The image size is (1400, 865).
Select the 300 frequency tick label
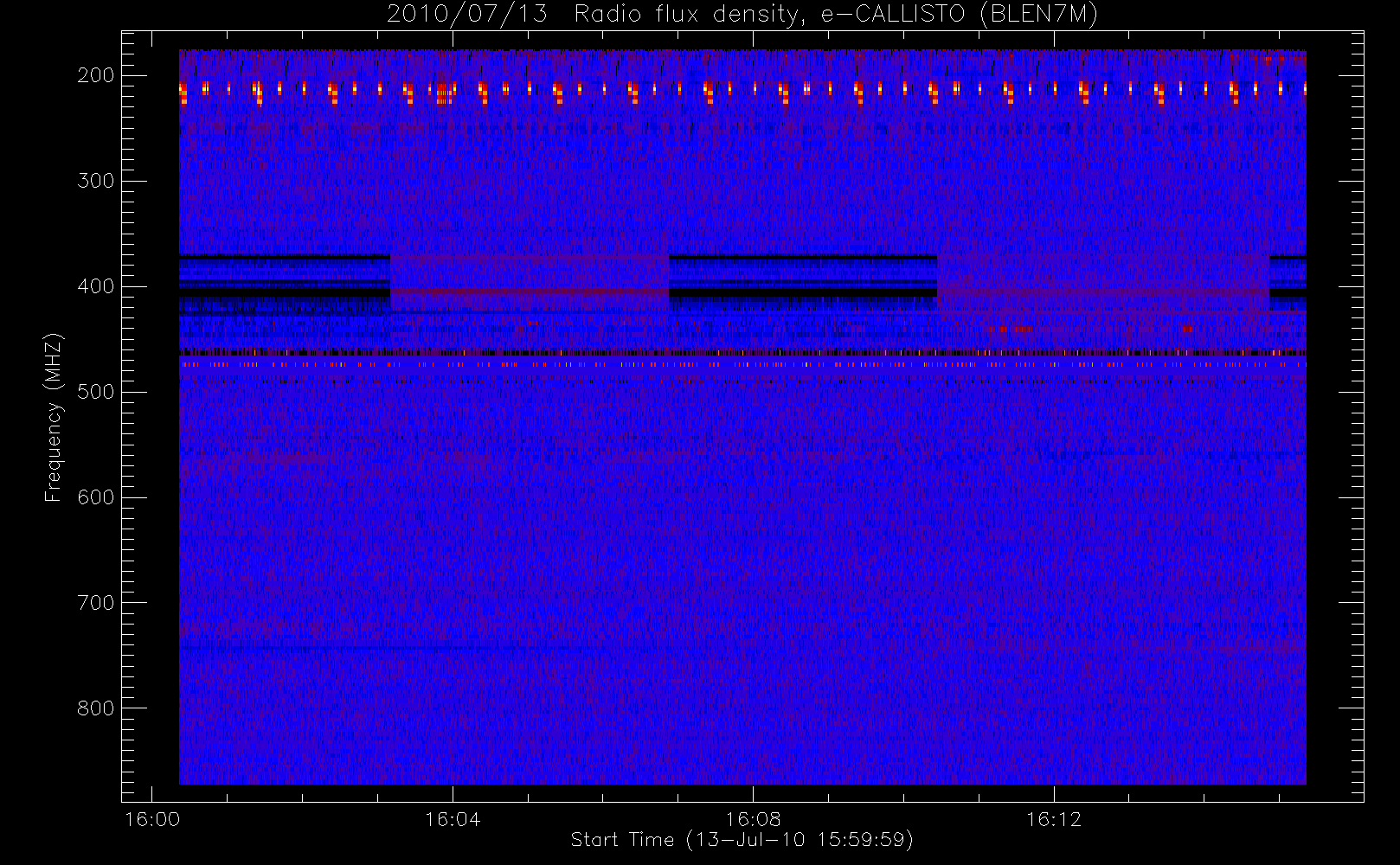96,181
